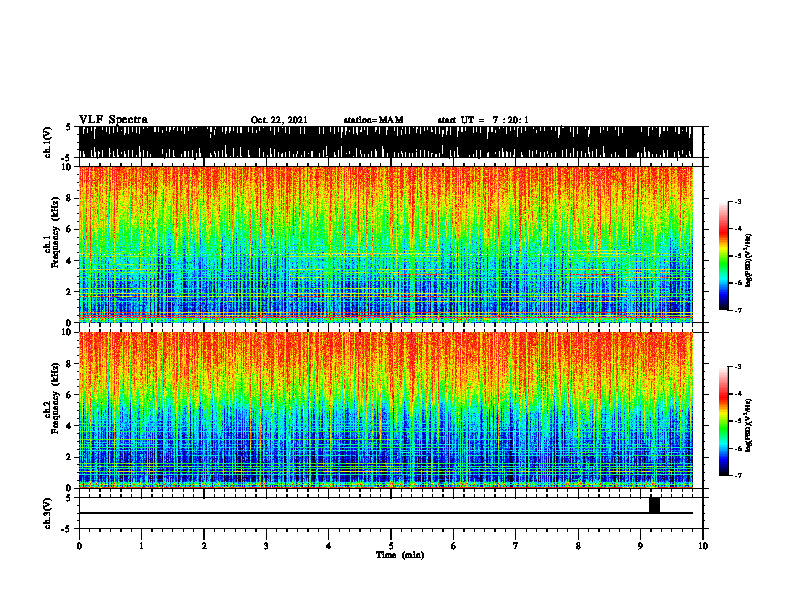
Task: Click the ch.1 voltage waveform strip
Action: [385, 142]
